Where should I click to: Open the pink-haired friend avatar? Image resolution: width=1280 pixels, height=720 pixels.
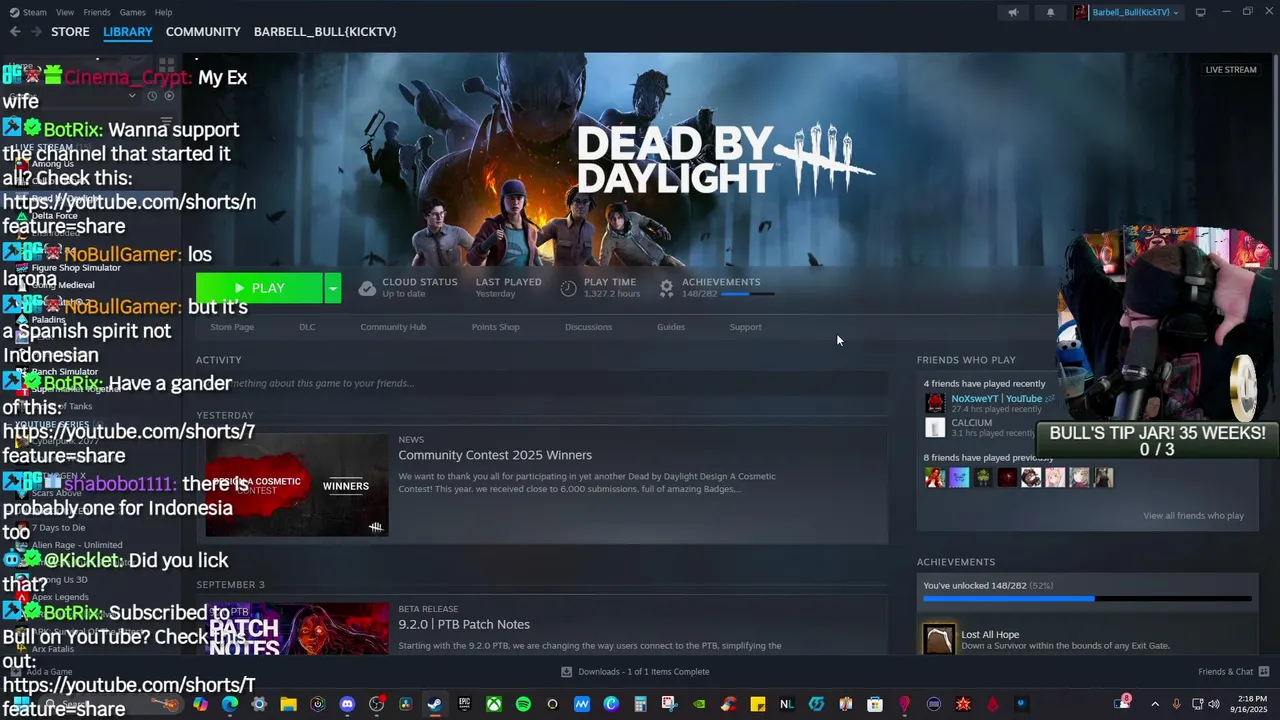coord(1055,477)
